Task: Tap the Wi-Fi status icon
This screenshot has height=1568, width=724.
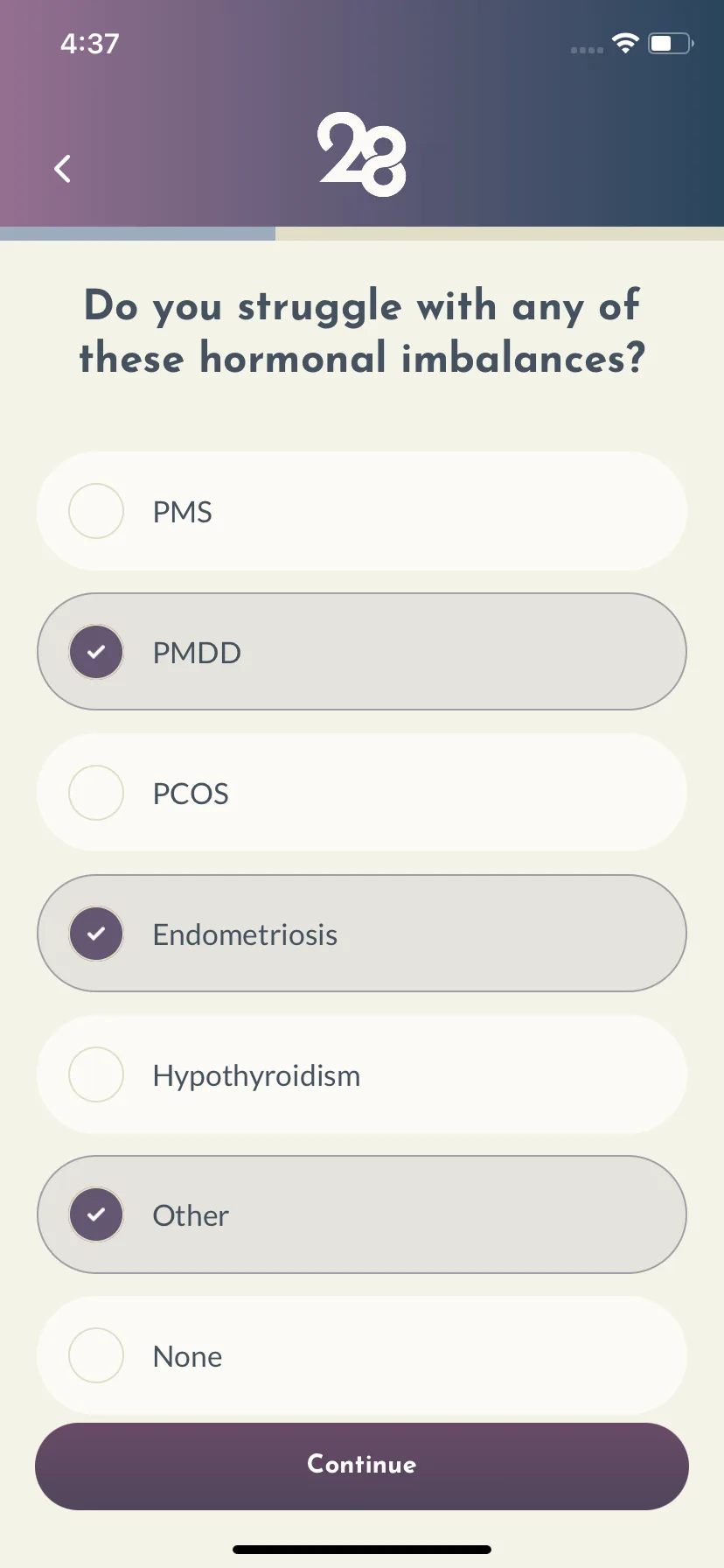Action: 626,43
